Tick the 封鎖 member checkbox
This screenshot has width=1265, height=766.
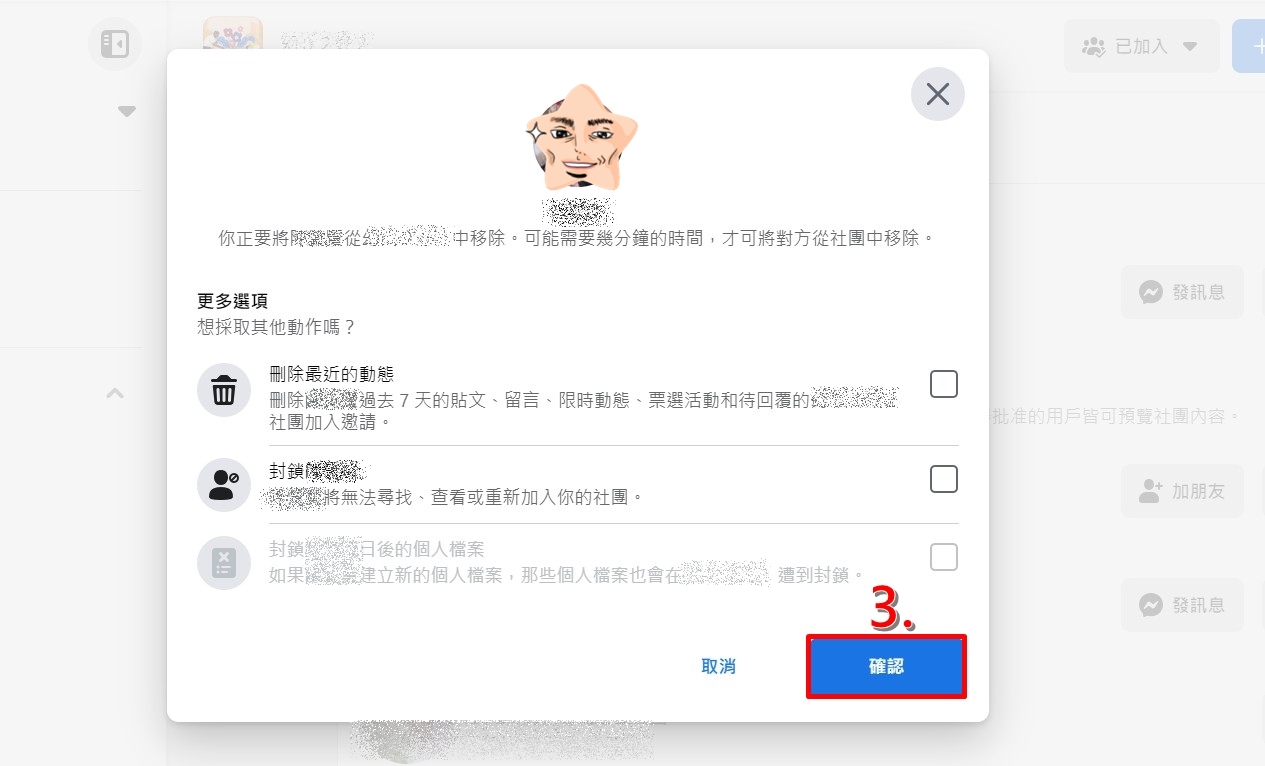click(944, 479)
